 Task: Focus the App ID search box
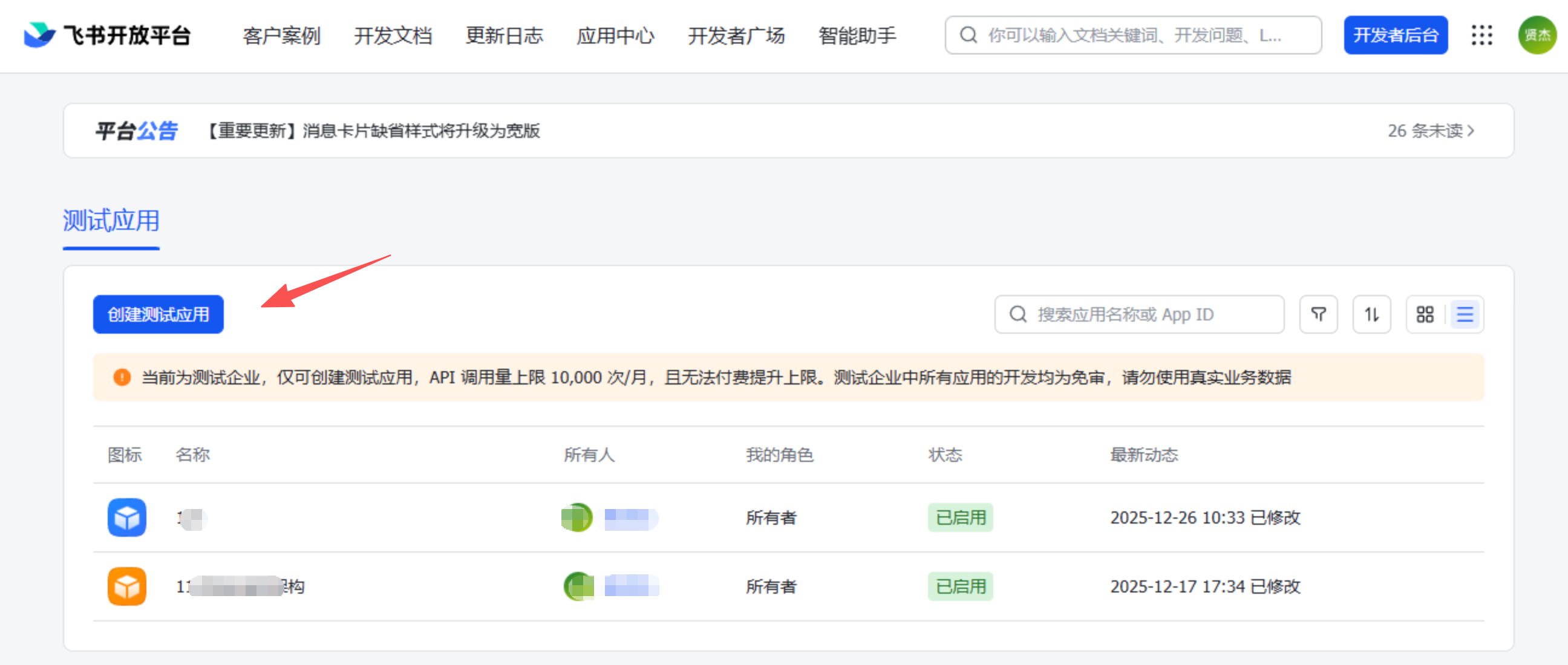[1138, 314]
